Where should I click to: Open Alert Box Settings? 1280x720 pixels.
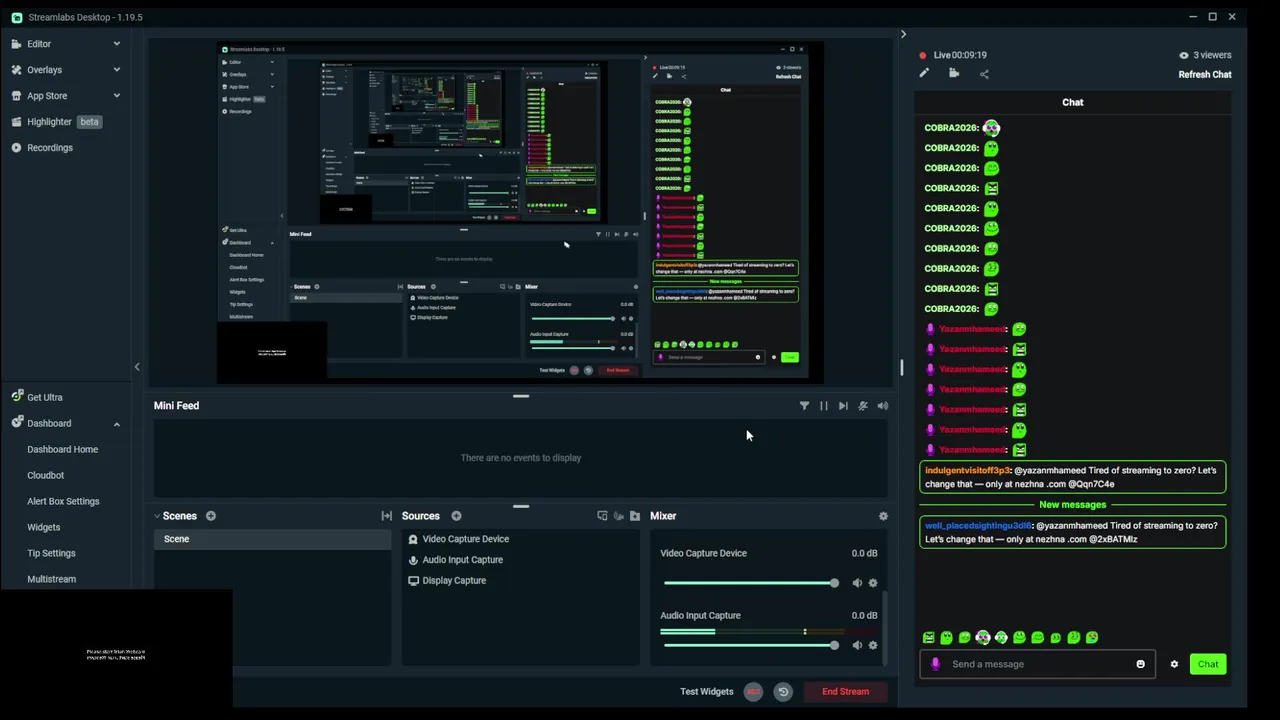63,502
